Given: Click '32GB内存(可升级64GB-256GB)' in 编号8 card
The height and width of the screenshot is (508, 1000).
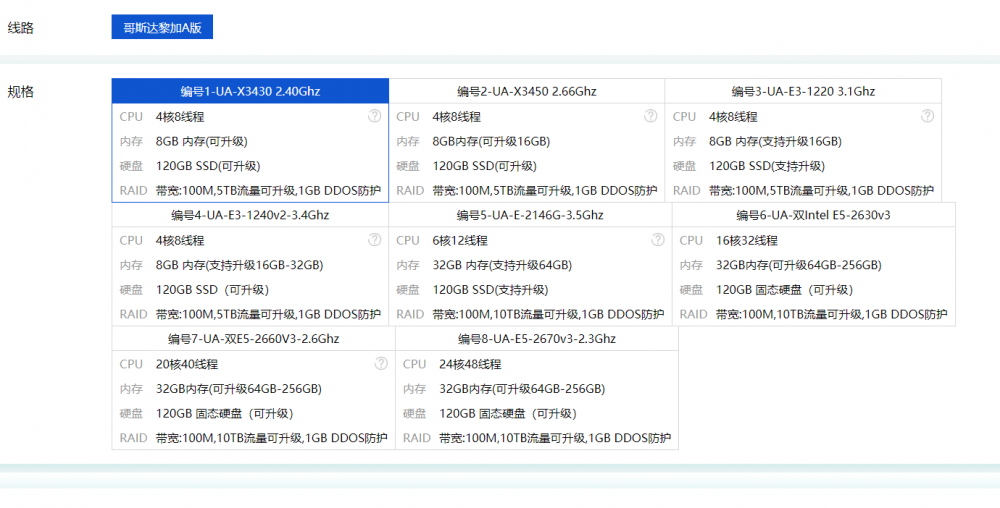Looking at the screenshot, I should pyautogui.click(x=522, y=389).
